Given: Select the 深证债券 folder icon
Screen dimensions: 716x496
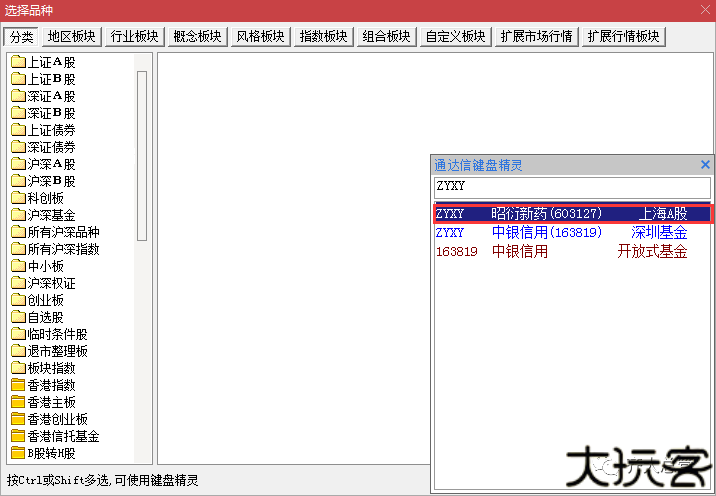Looking at the screenshot, I should (x=18, y=147).
